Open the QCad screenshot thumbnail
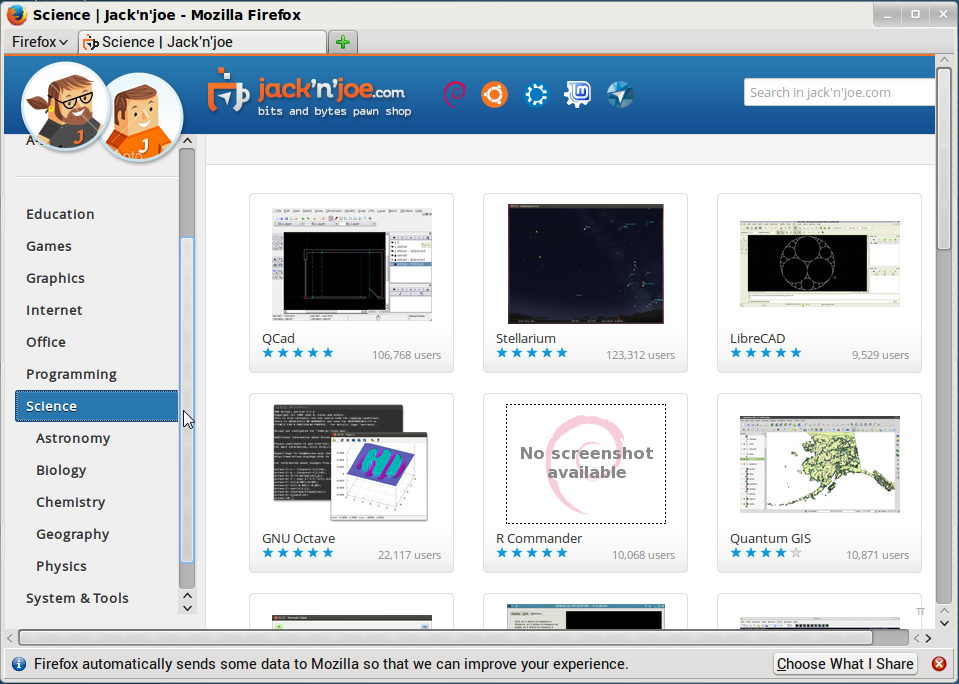 tap(351, 263)
